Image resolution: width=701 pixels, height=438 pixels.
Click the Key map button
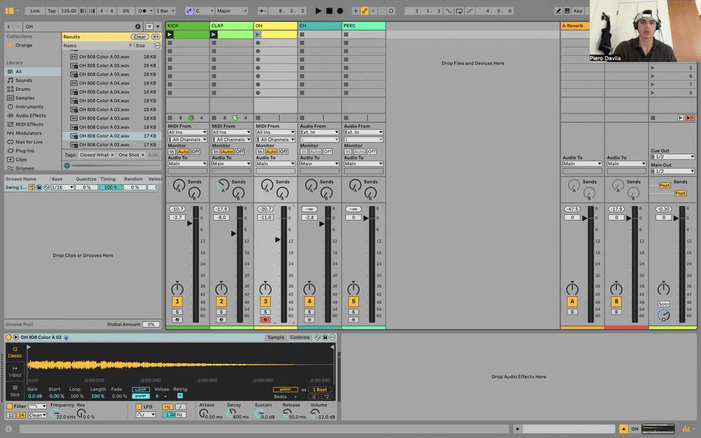pos(578,11)
